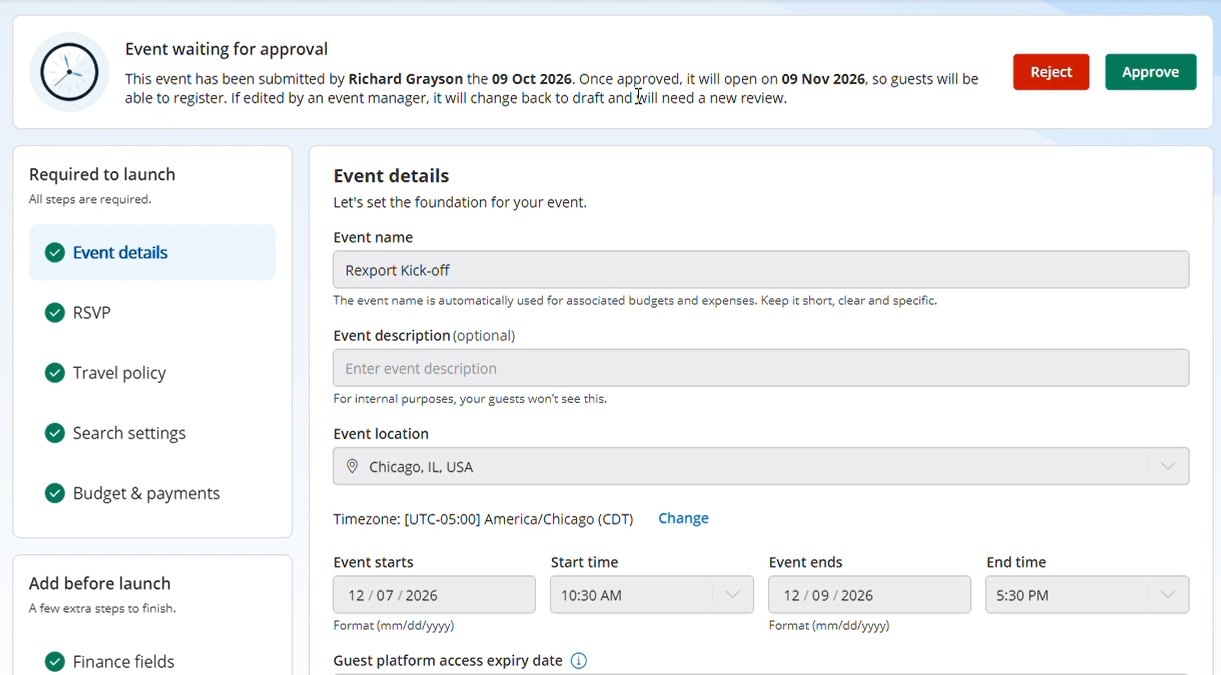Click the info icon beside Guest platform access expiry
Viewport: 1221px width, 675px height.
point(578,661)
